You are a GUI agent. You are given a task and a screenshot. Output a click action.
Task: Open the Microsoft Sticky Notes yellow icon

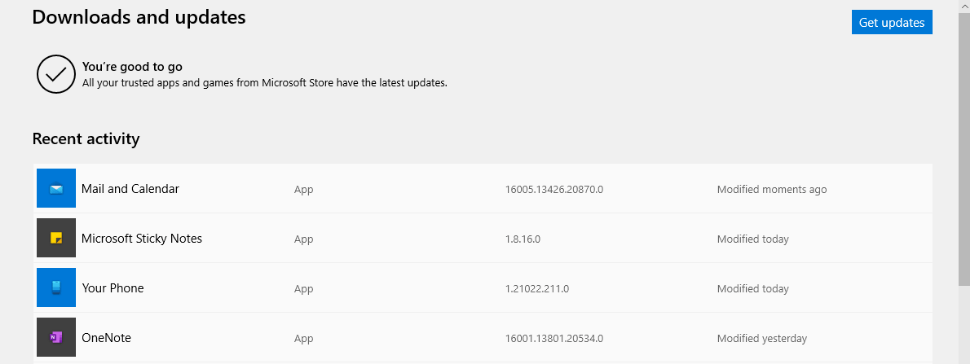pos(56,238)
